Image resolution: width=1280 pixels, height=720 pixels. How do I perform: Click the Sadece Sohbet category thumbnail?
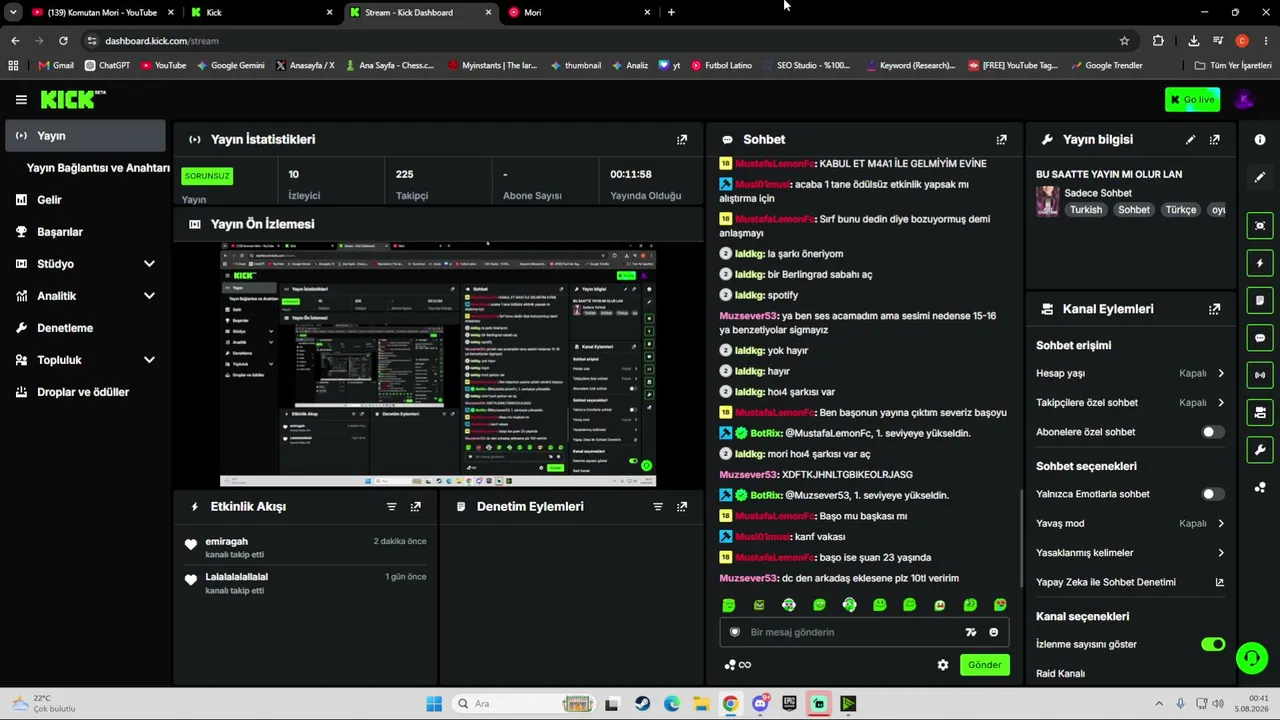[x=1047, y=201]
